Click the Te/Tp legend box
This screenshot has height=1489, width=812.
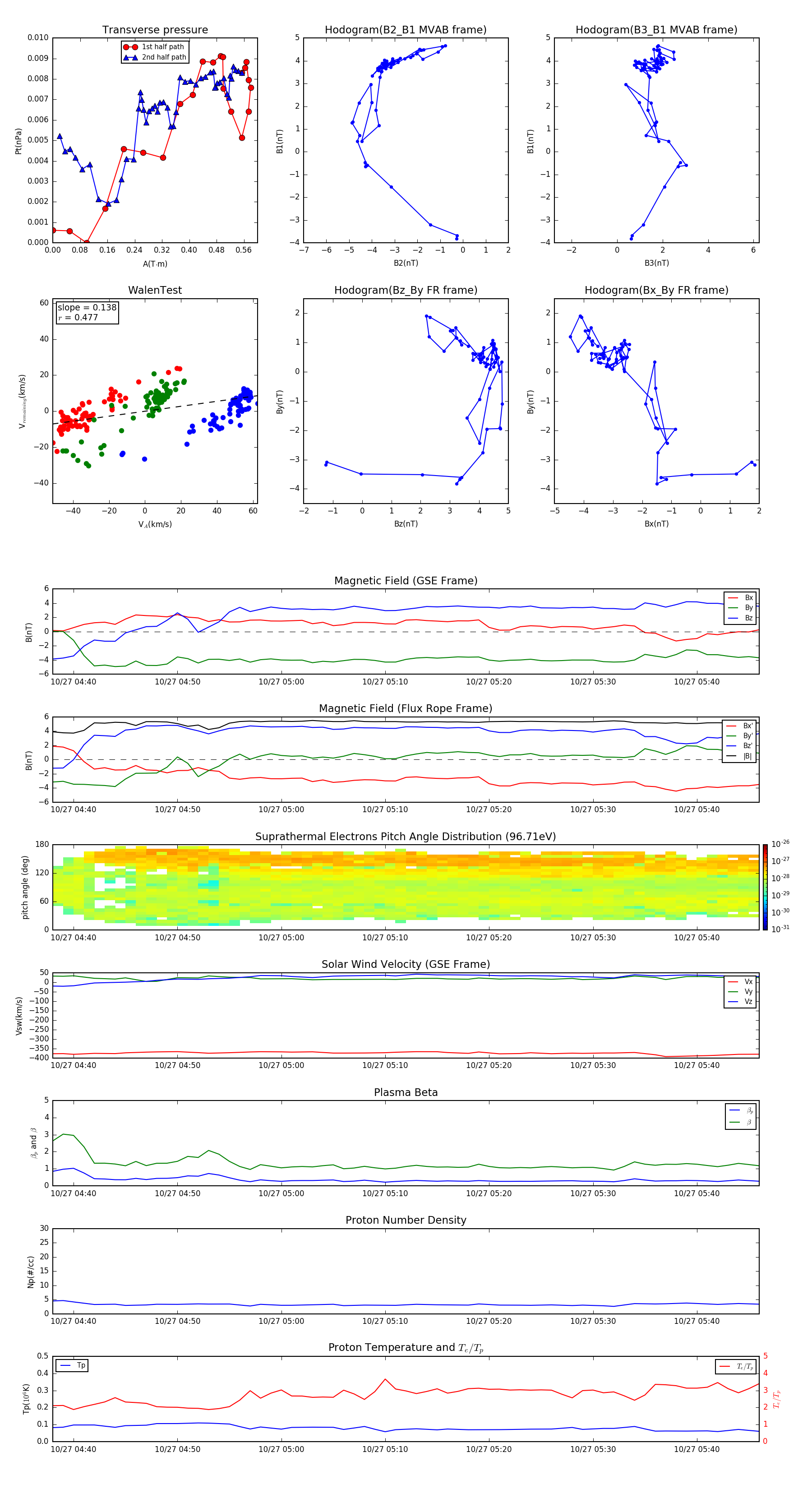(736, 1366)
